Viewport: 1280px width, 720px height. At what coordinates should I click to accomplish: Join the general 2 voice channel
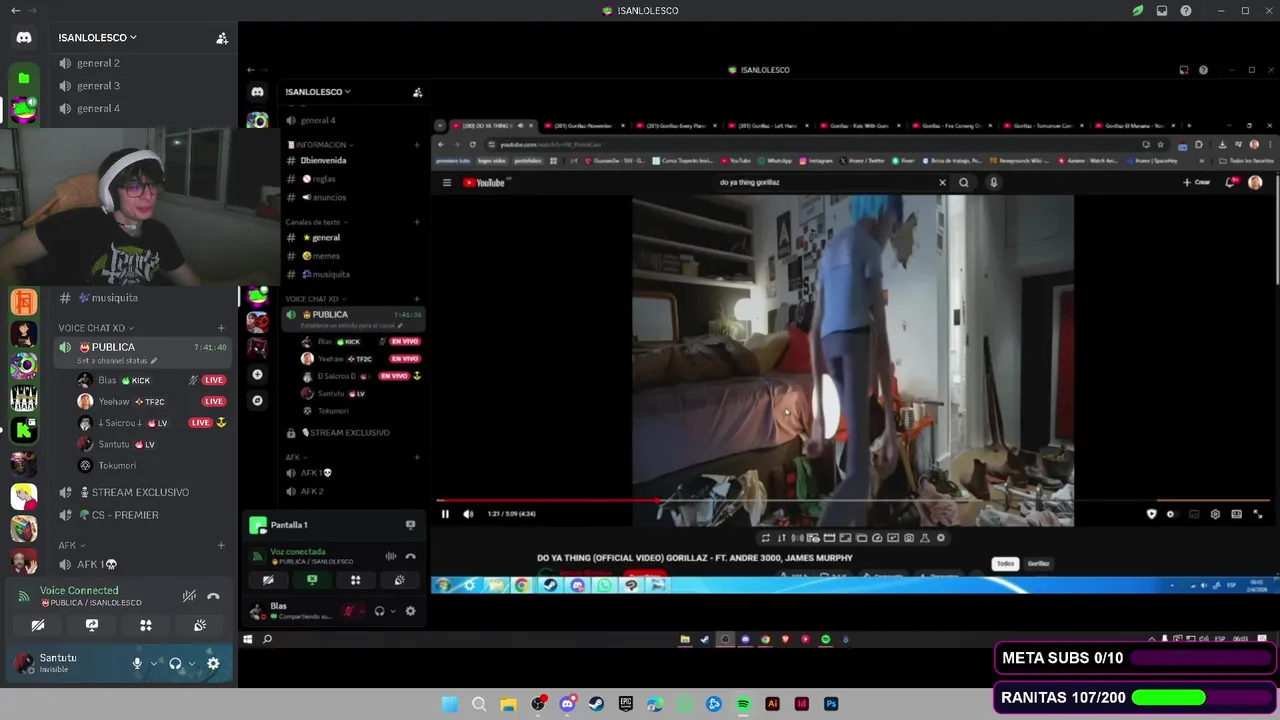point(98,63)
